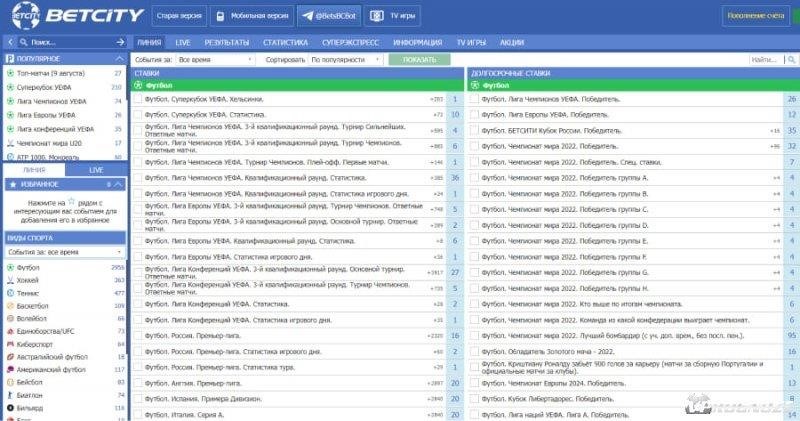Check the box for Суперкубок УЕФА. Хельсинки
Screen dimensions: 800x421
[138, 99]
